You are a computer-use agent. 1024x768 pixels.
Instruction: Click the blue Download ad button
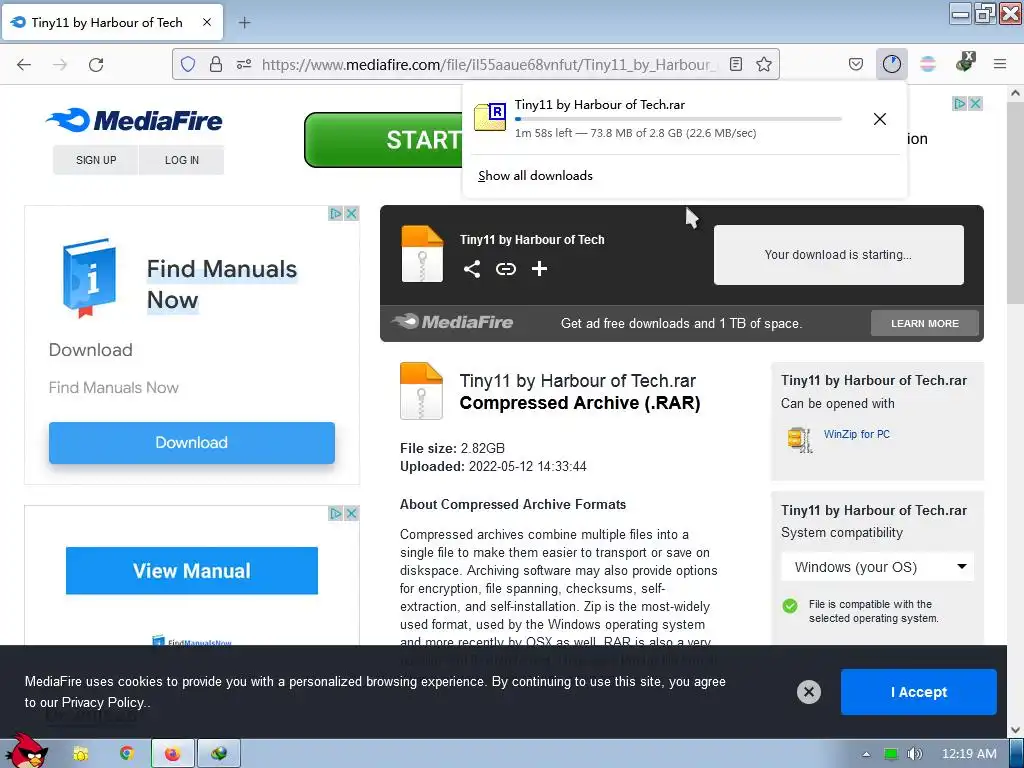click(191, 443)
